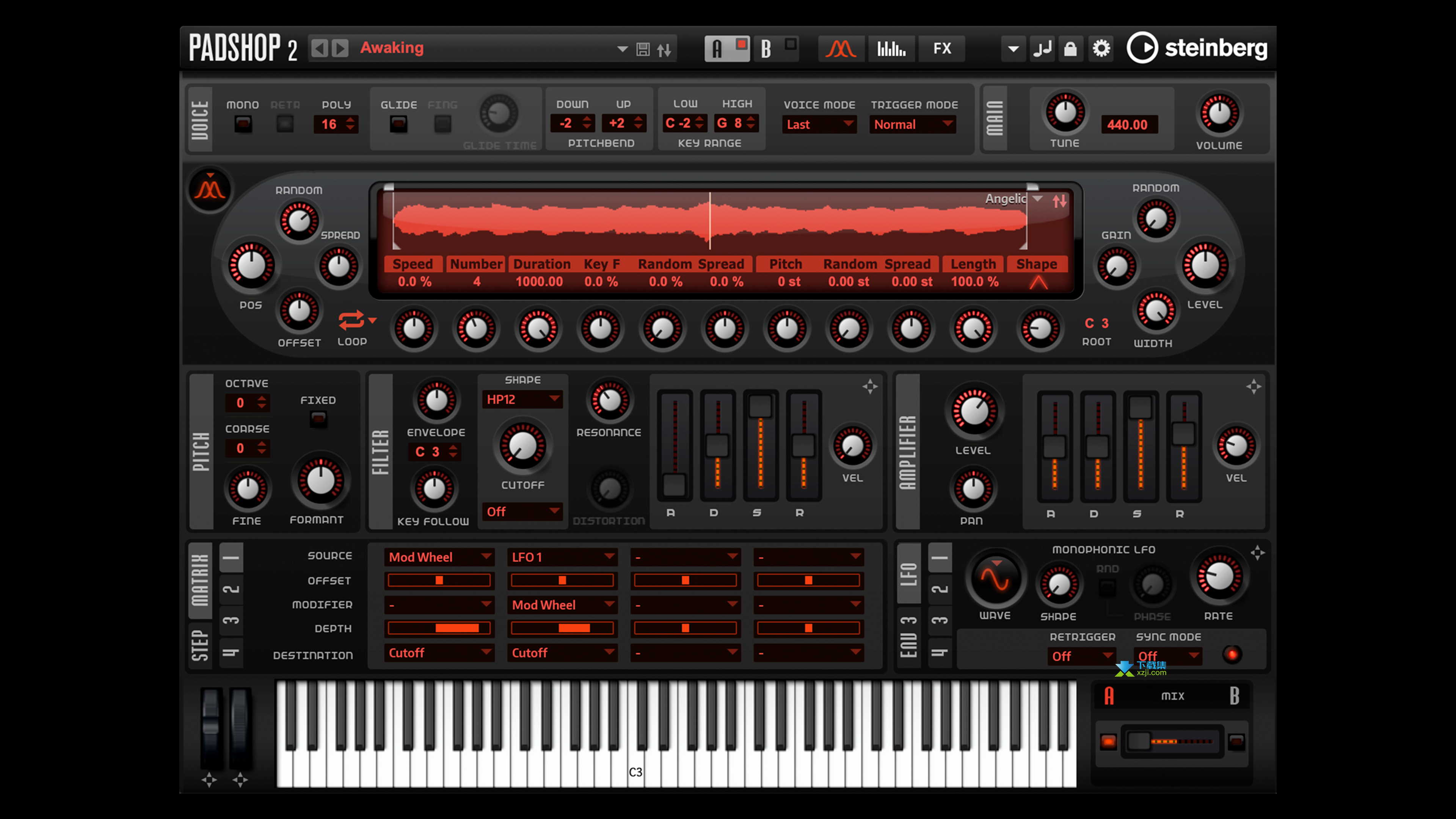Toggle layer A on button in Mix
The width and height of the screenshot is (1456, 819).
tap(1108, 741)
